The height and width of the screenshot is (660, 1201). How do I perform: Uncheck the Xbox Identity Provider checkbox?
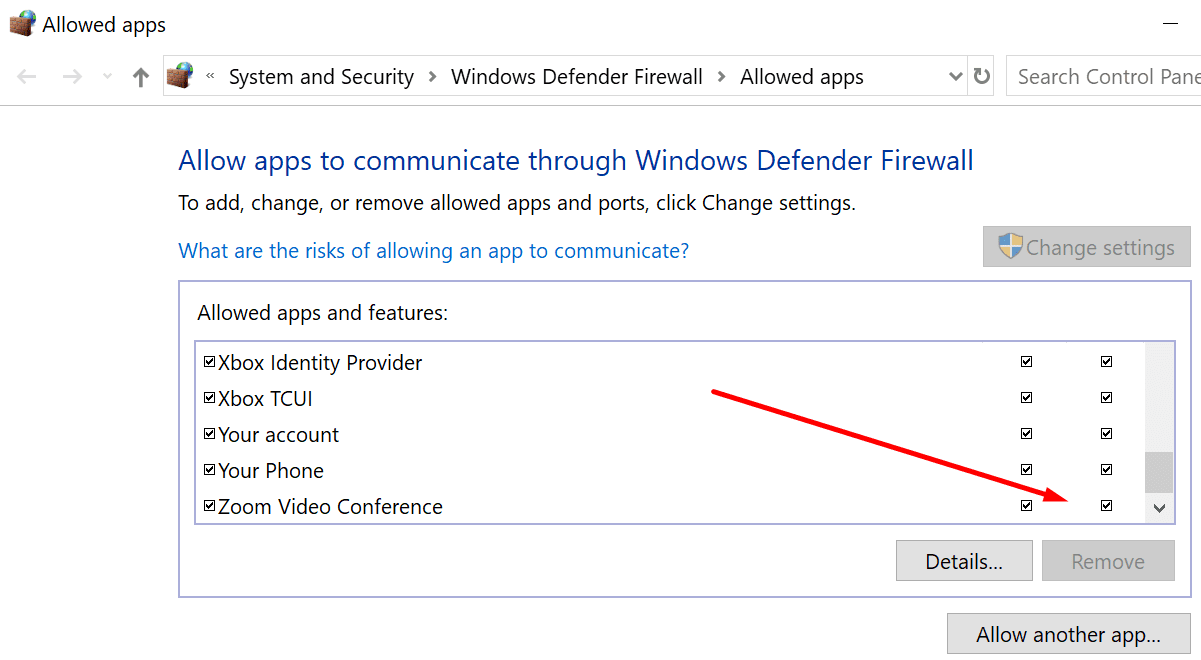pos(209,362)
